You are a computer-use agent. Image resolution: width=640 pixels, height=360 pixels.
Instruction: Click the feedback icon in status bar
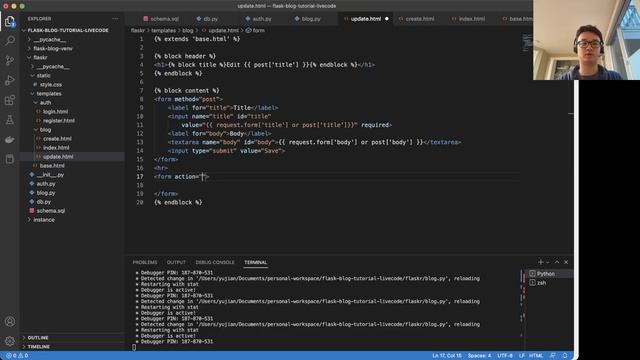553,356
